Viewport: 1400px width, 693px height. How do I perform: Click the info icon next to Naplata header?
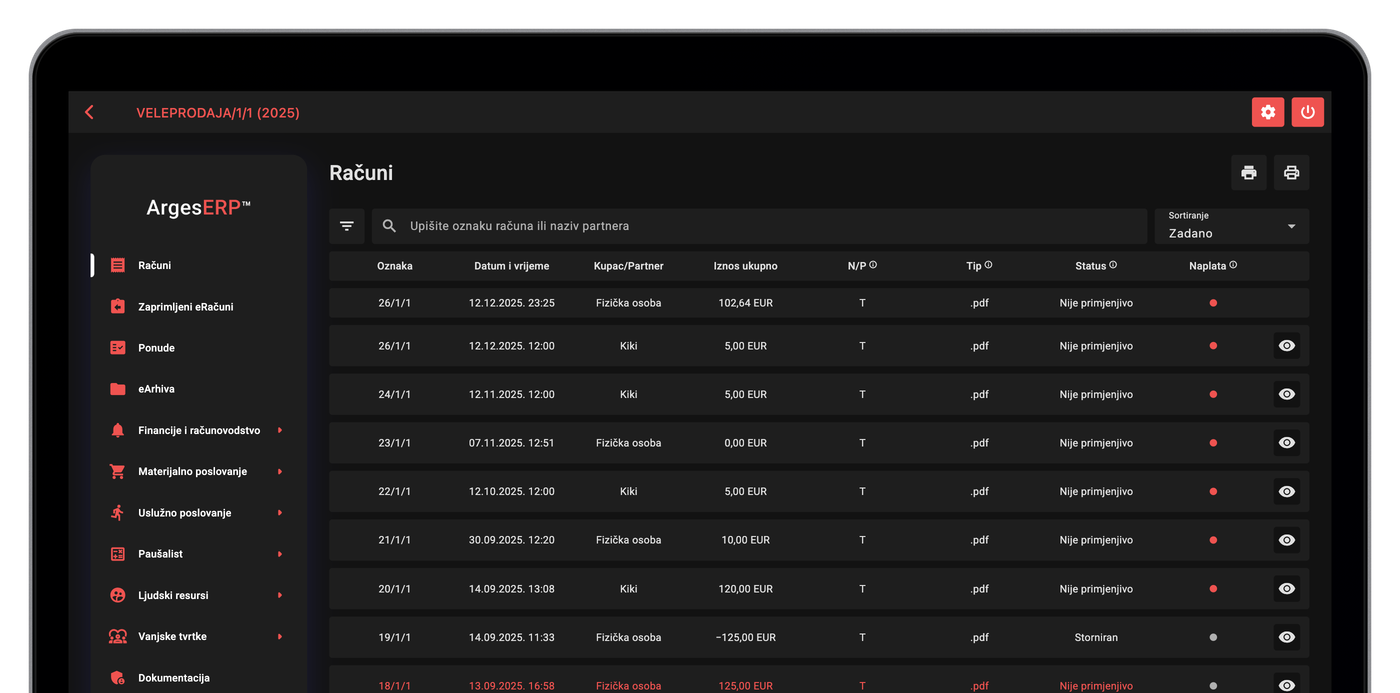(1233, 265)
